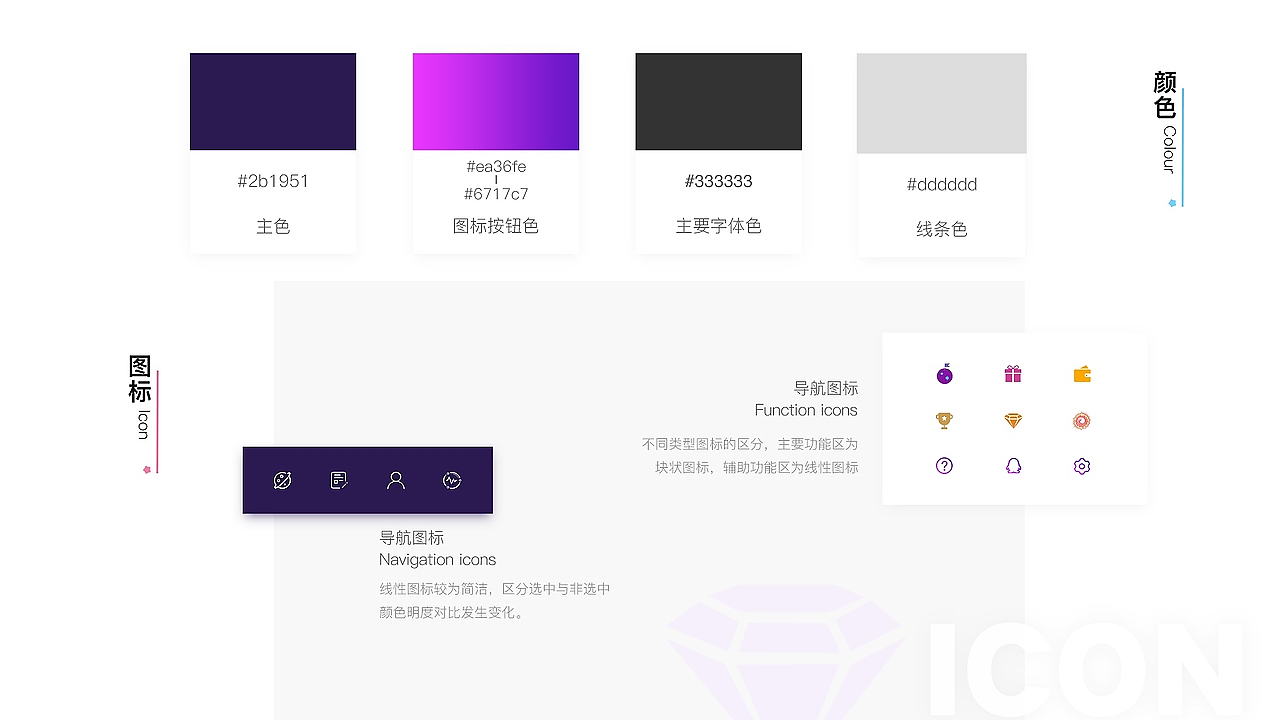Image resolution: width=1280 pixels, height=720 pixels.
Task: Click the 颜色 section heading
Action: pyautogui.click(x=1165, y=95)
